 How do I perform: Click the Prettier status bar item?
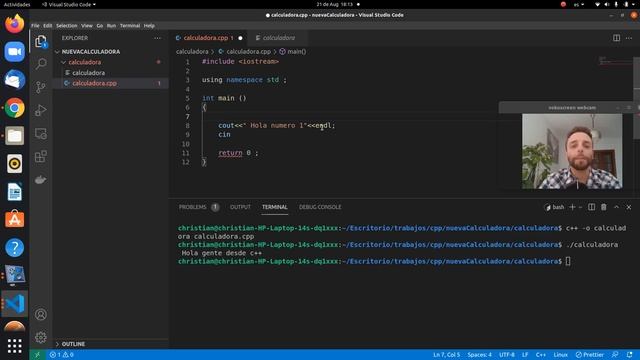[589, 355]
